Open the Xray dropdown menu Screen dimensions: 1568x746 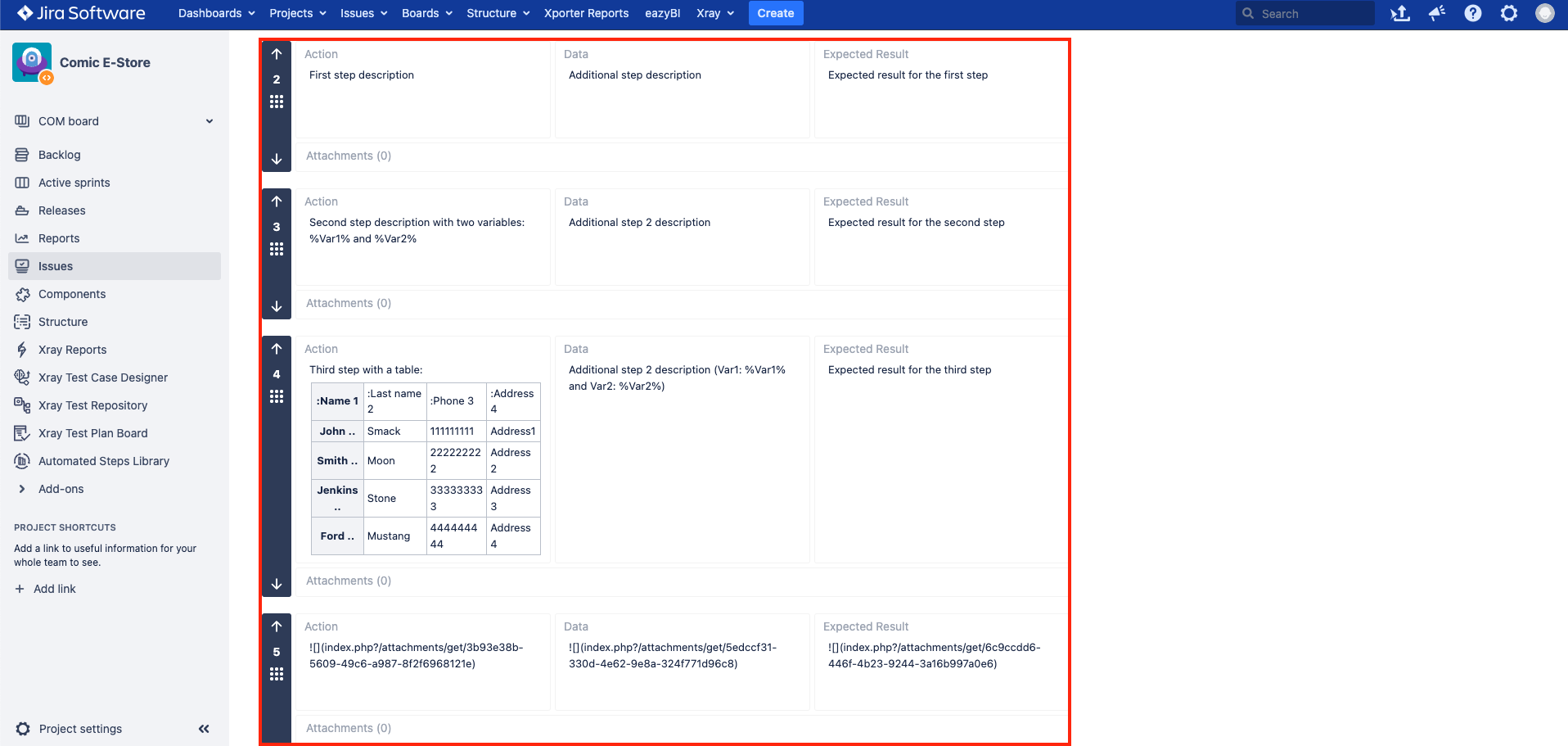coord(715,13)
